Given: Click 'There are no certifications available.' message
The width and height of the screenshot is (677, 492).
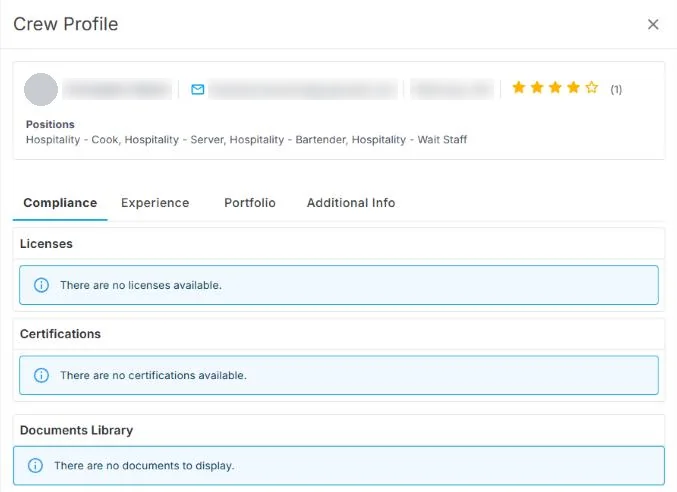Looking at the screenshot, I should [153, 375].
